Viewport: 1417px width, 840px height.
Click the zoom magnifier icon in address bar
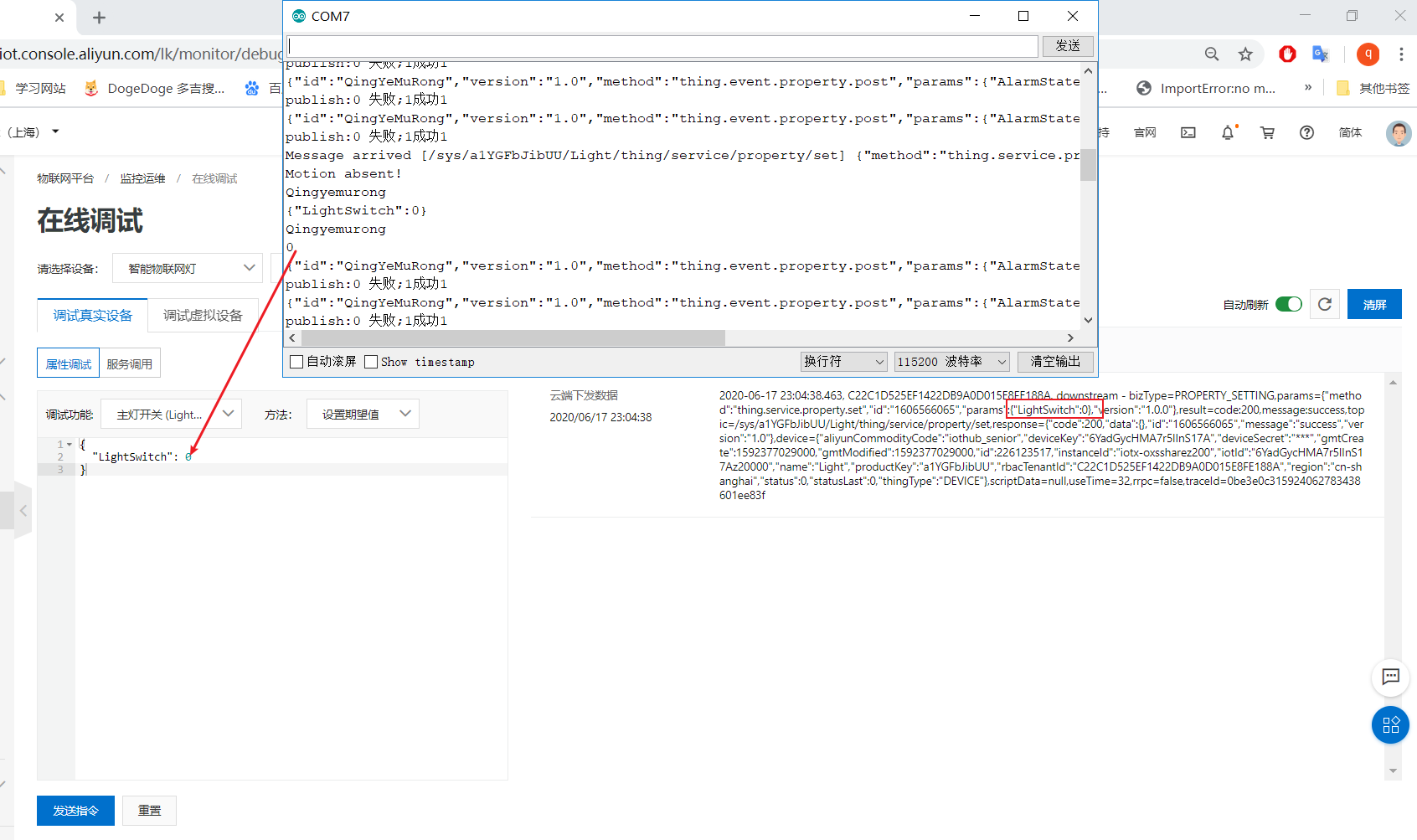[x=1212, y=54]
